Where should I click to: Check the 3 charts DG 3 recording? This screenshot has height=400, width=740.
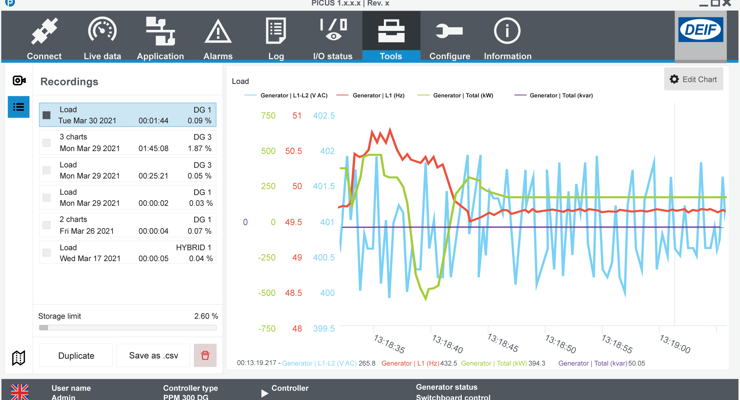point(47,143)
